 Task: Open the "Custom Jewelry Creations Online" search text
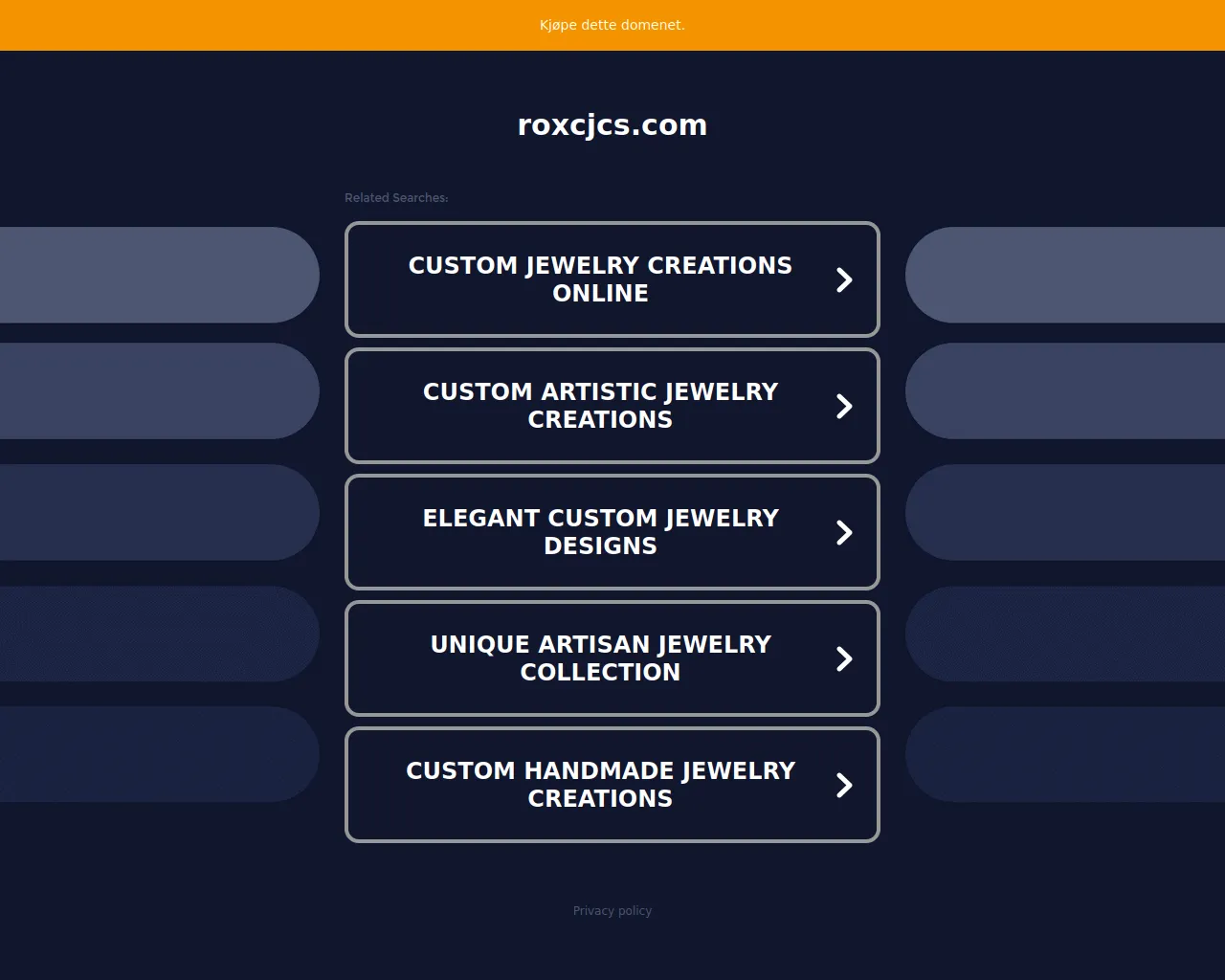[x=600, y=279]
